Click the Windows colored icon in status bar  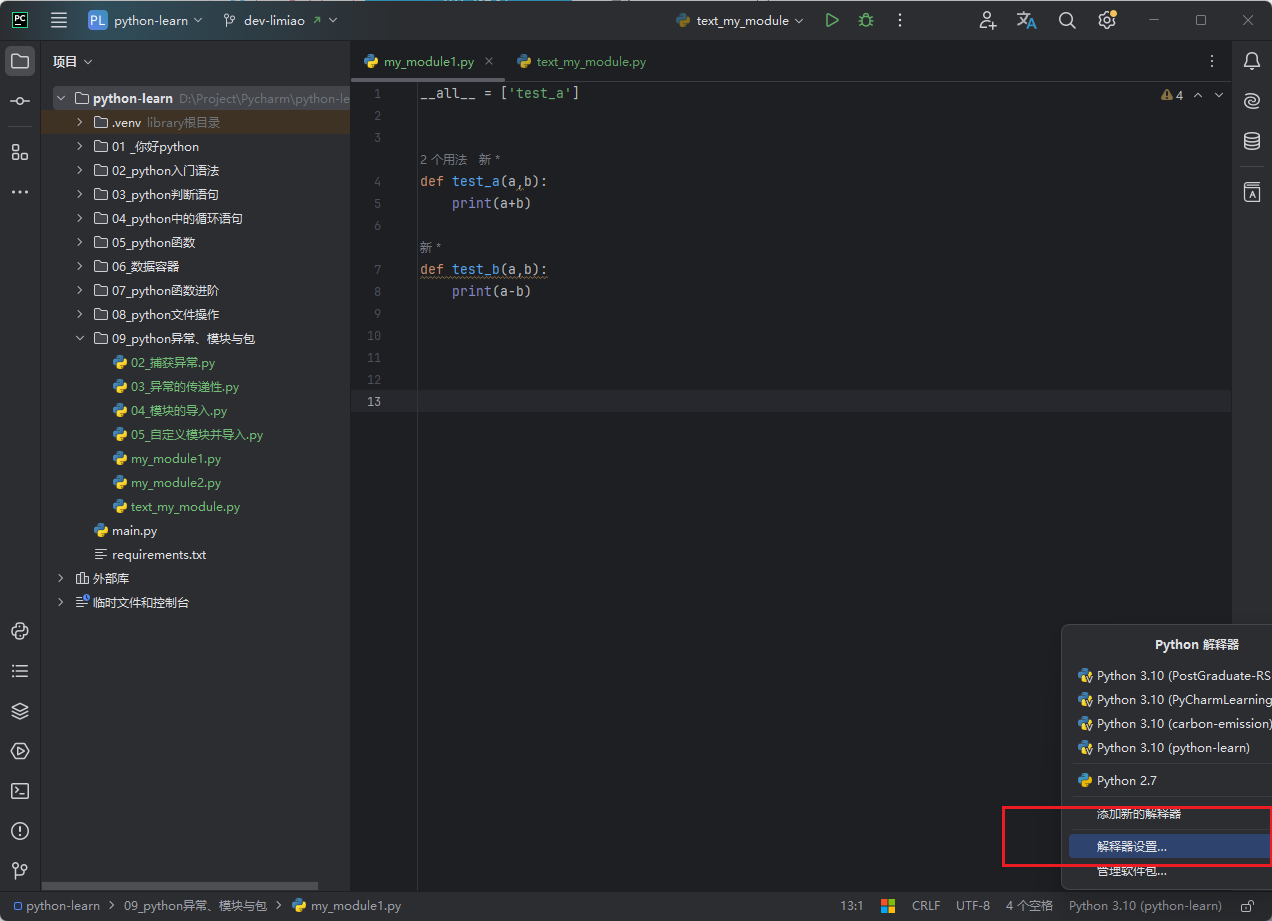887,906
